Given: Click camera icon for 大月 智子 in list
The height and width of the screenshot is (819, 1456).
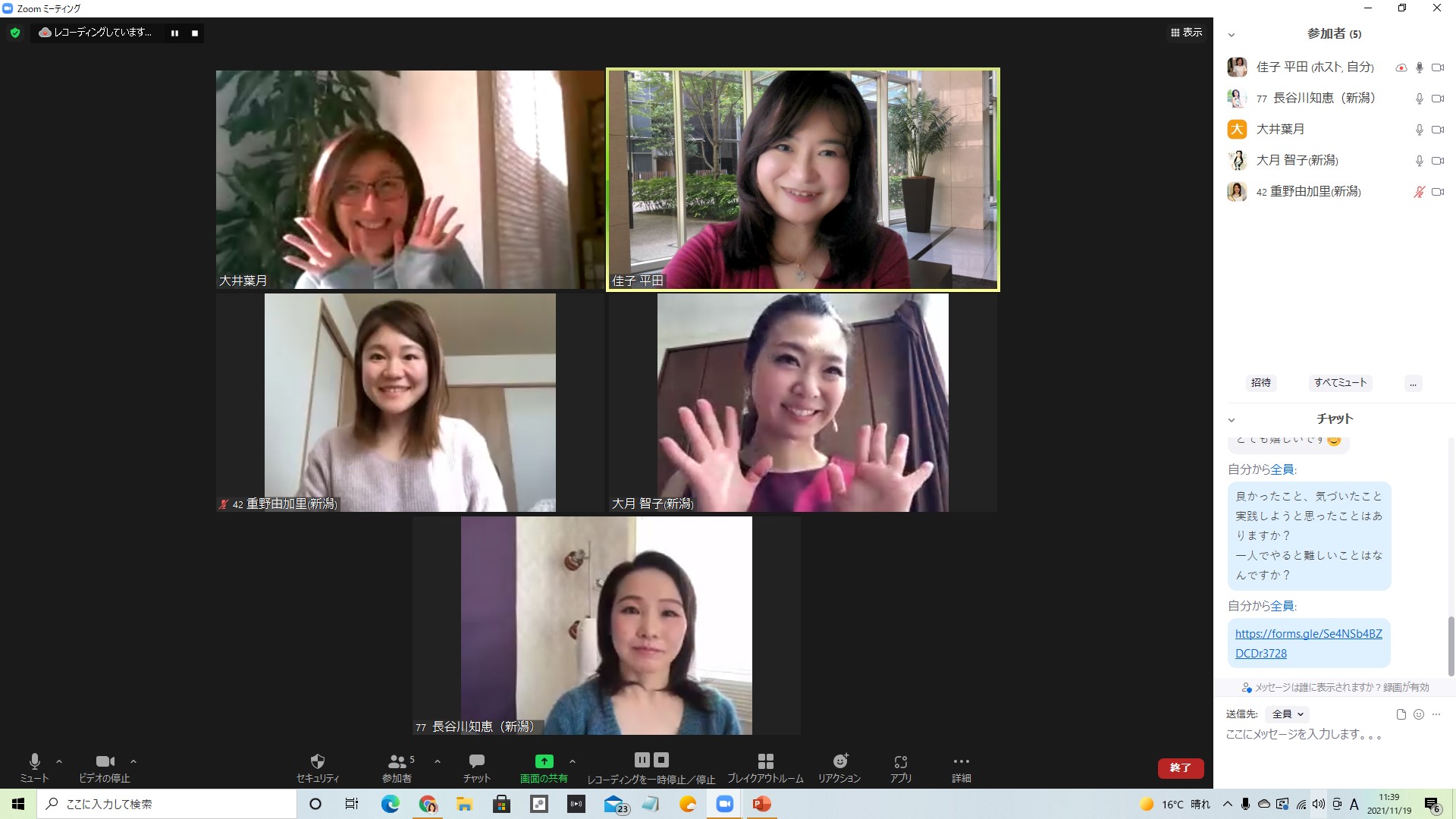Looking at the screenshot, I should (x=1438, y=161).
